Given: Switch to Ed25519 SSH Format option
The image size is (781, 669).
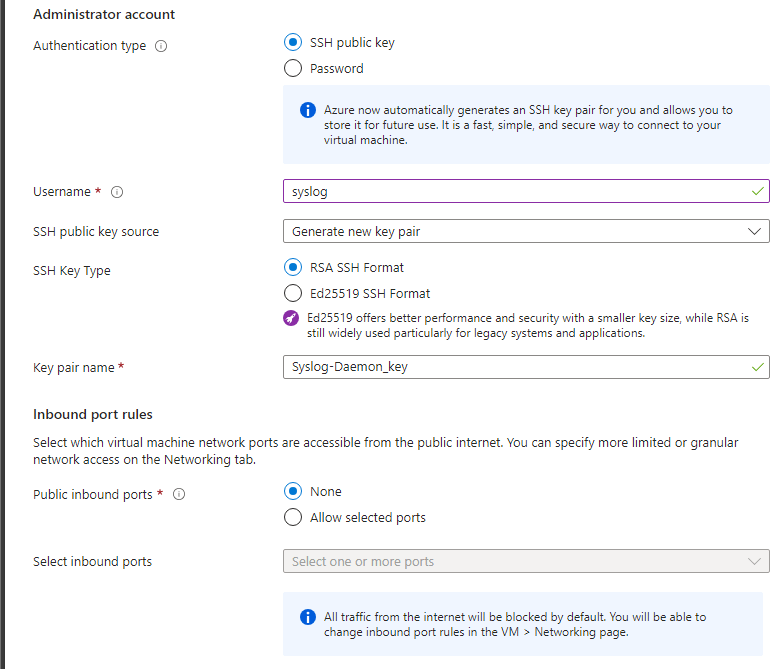Looking at the screenshot, I should coord(293,294).
